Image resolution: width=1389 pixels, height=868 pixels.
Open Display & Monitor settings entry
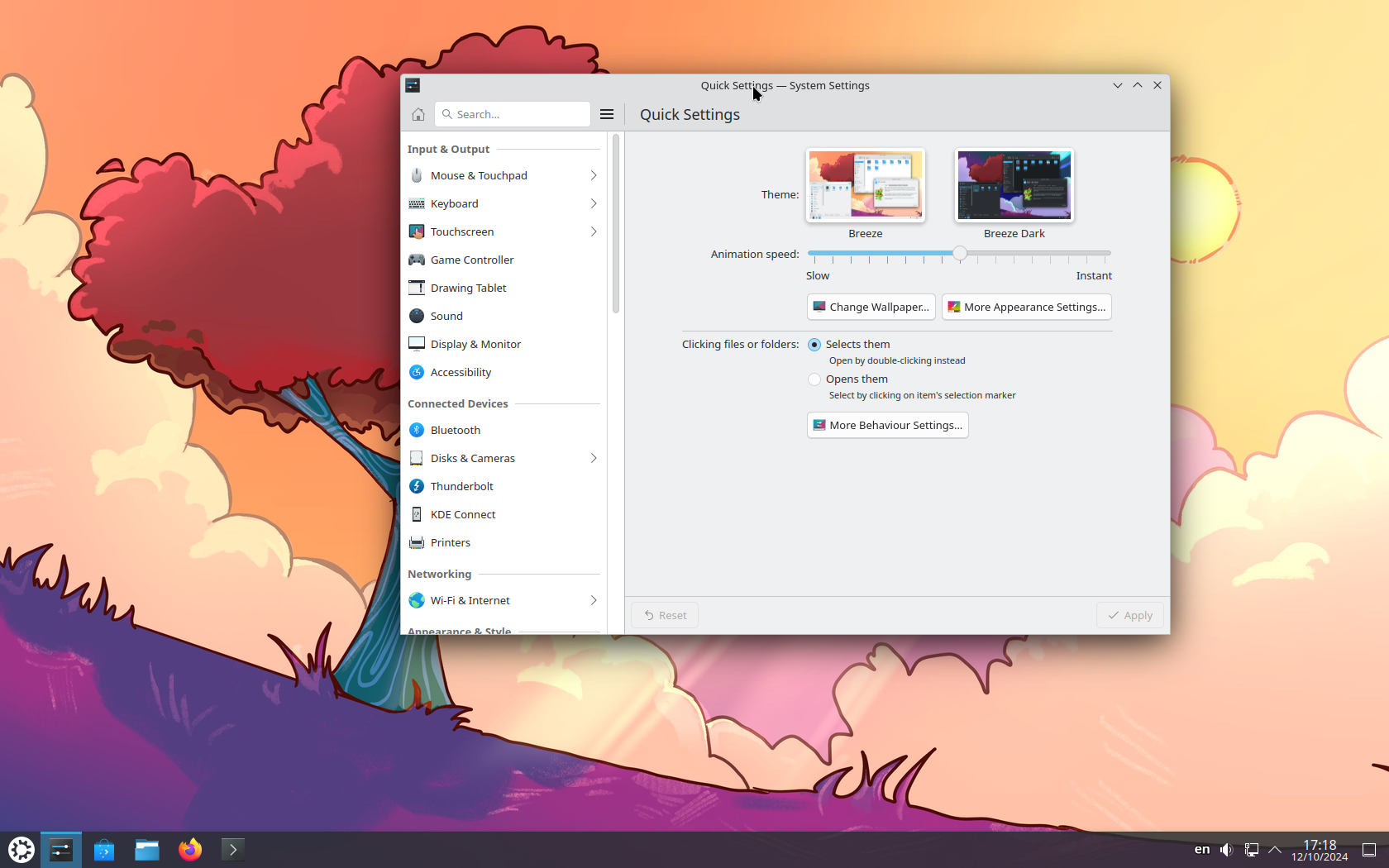tap(504, 344)
